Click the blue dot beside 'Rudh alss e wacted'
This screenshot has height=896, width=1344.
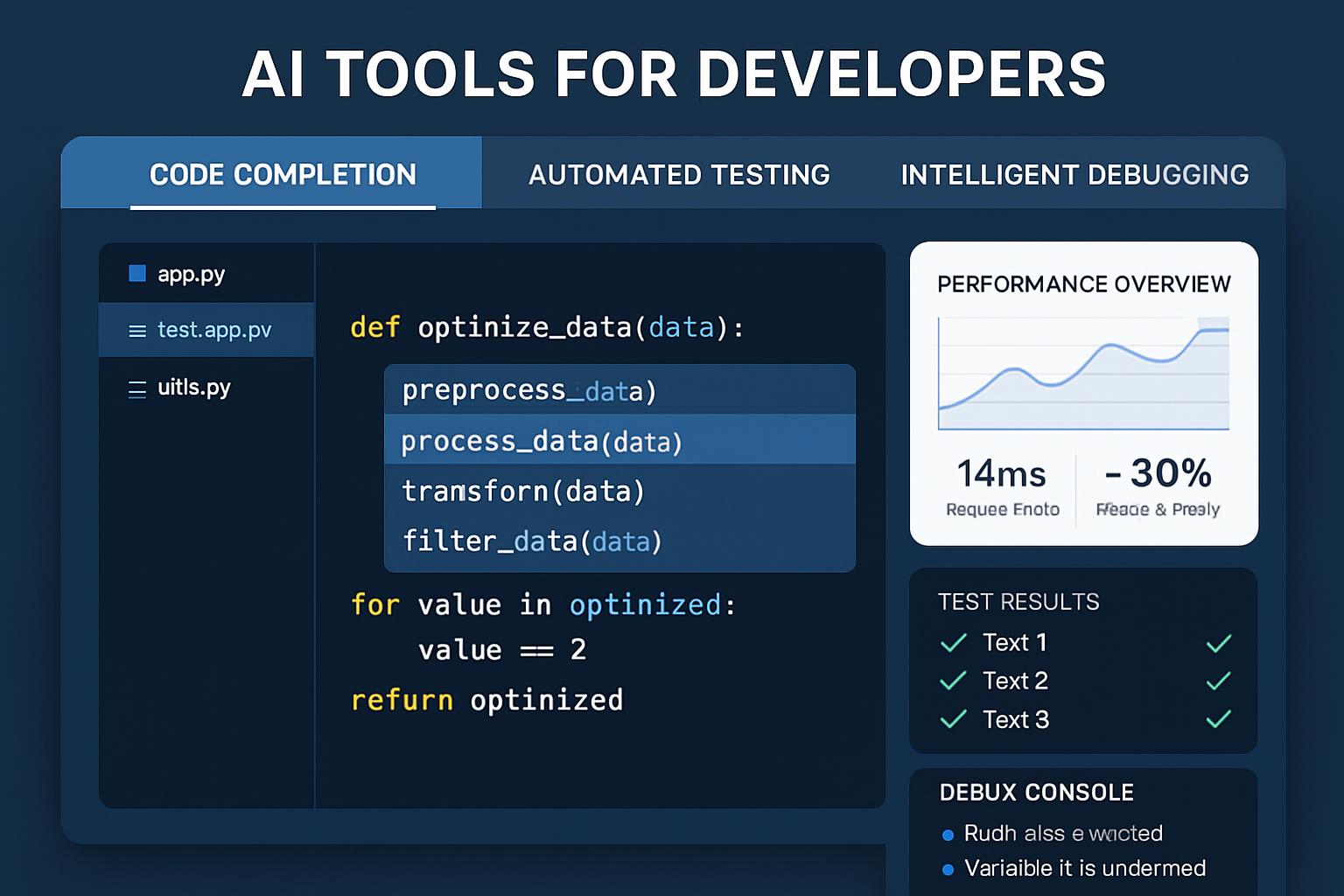pos(948,835)
